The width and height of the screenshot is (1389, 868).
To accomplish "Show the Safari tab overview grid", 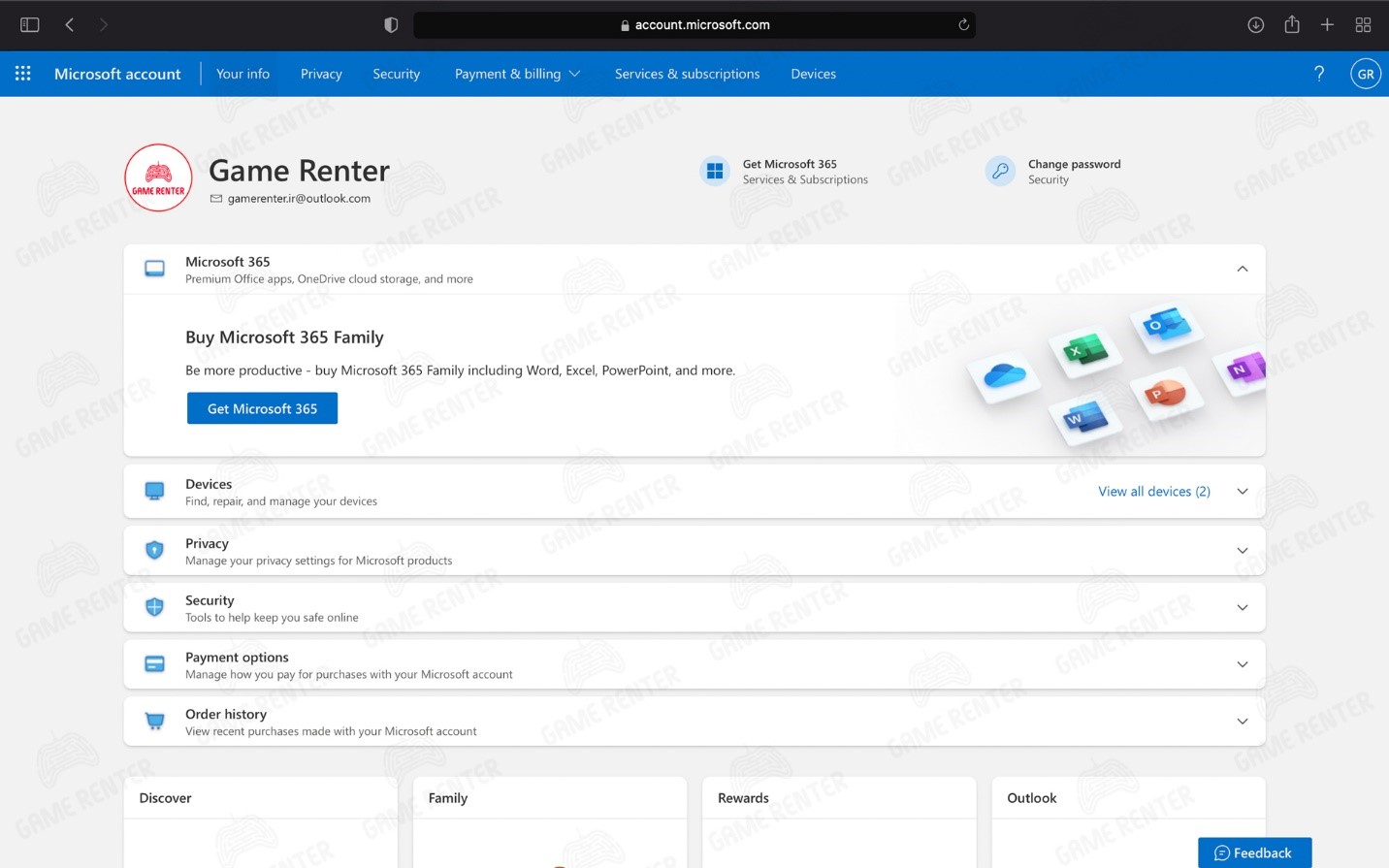I will click(x=1363, y=25).
